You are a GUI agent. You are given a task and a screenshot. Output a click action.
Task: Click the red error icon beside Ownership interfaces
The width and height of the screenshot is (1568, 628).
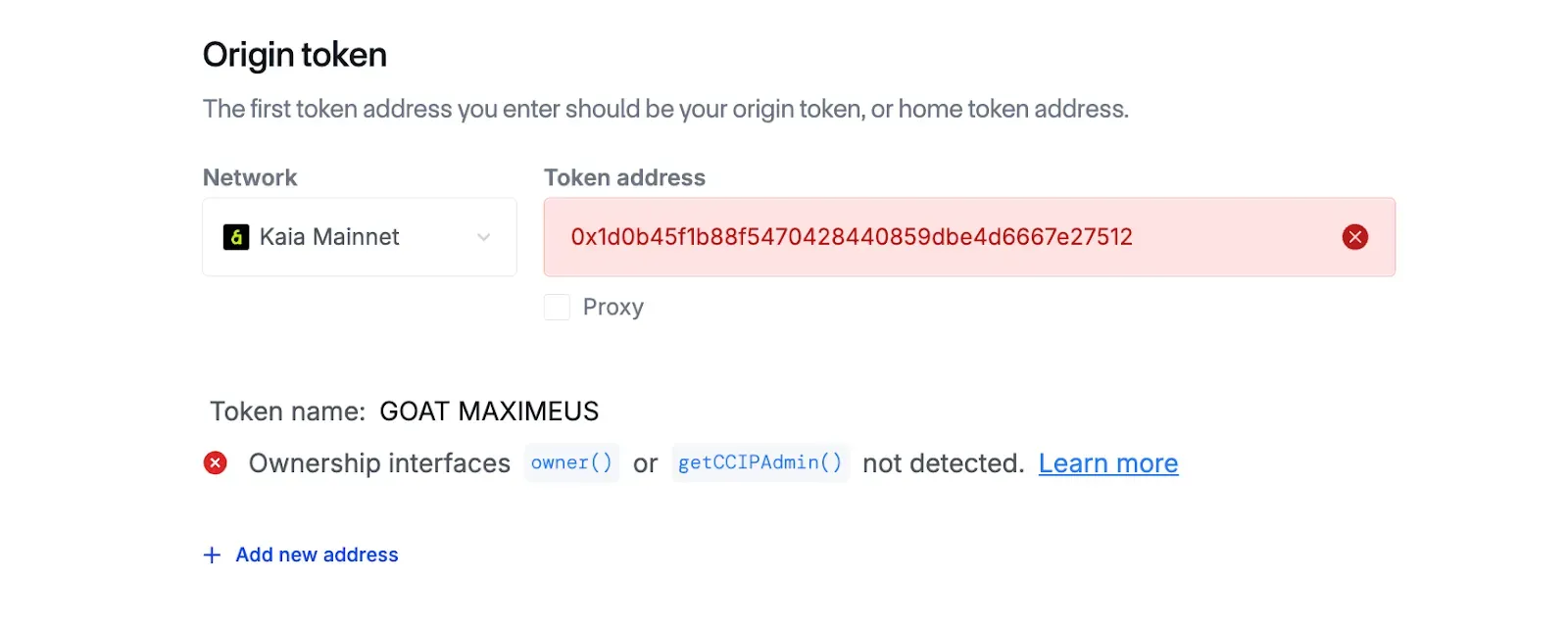tap(216, 463)
